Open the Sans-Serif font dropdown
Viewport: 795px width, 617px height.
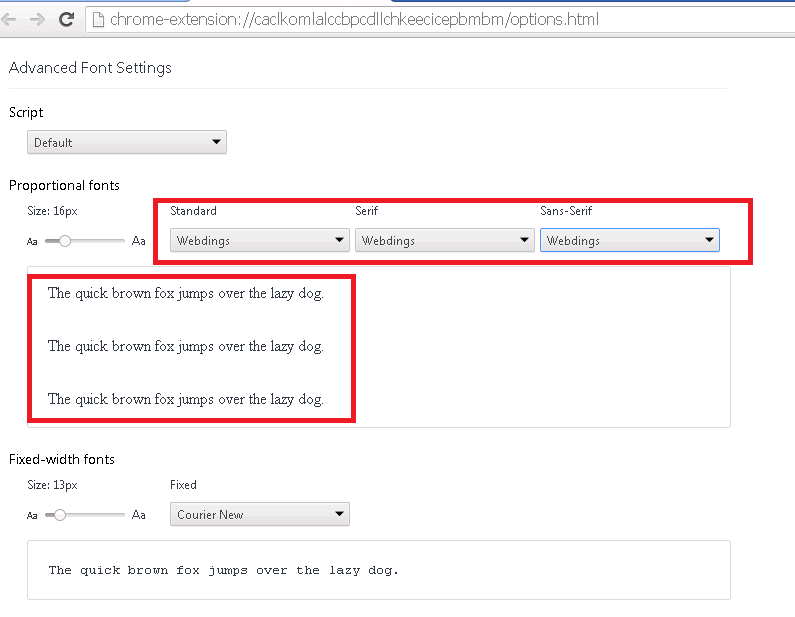tap(630, 240)
